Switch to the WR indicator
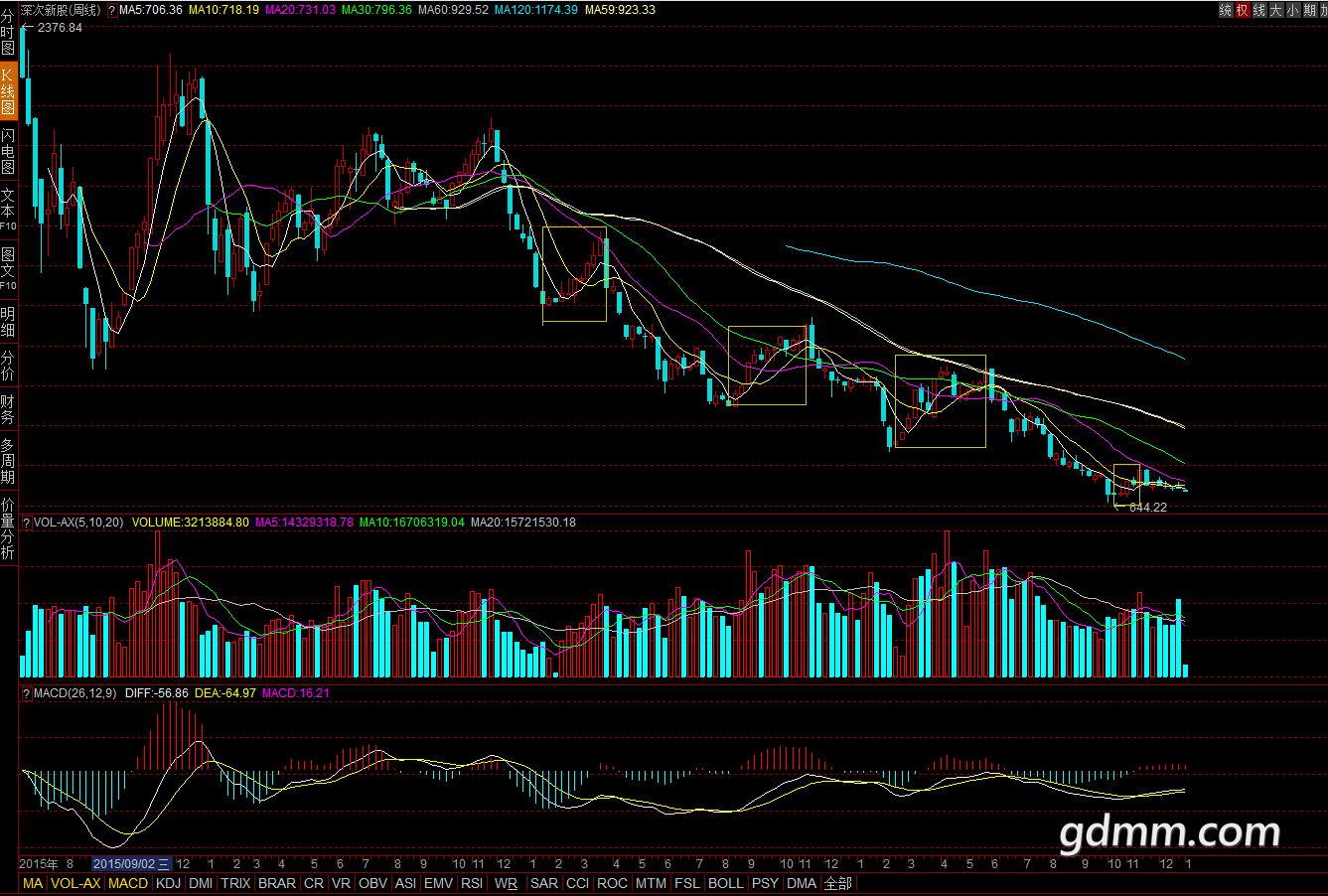The height and width of the screenshot is (896, 1328). (506, 883)
